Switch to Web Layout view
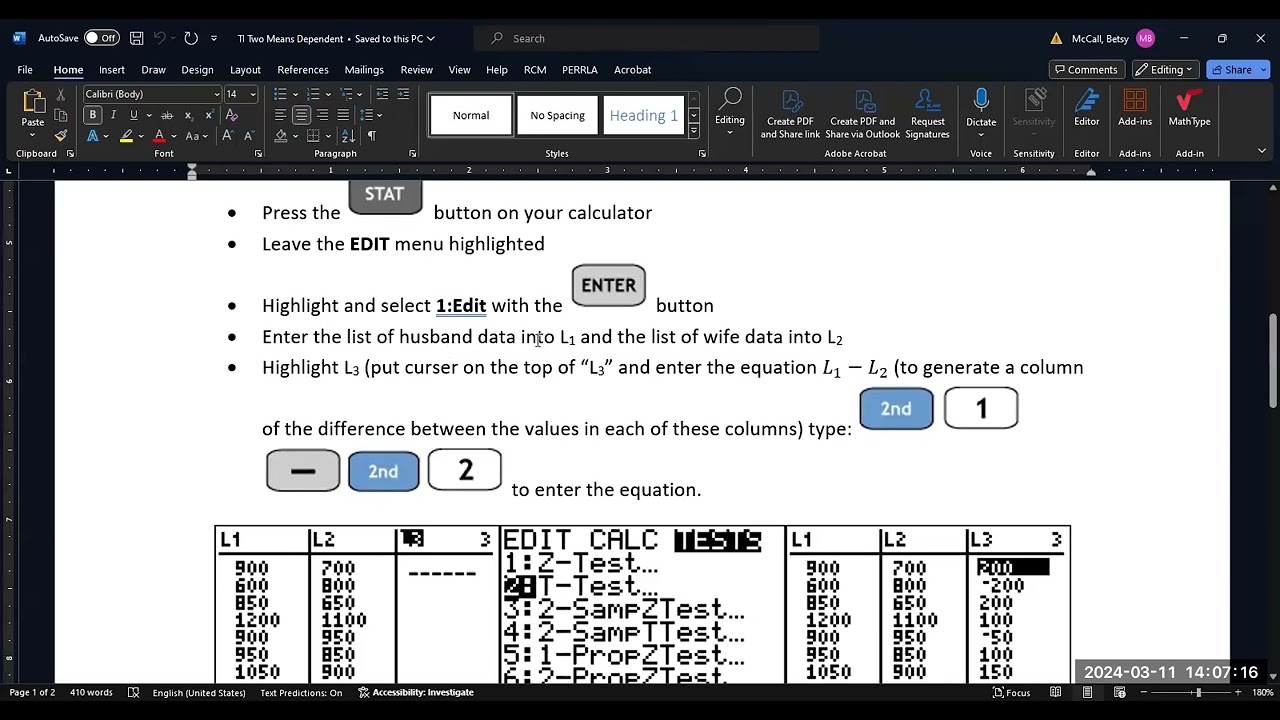The image size is (1280, 720). click(x=1119, y=692)
